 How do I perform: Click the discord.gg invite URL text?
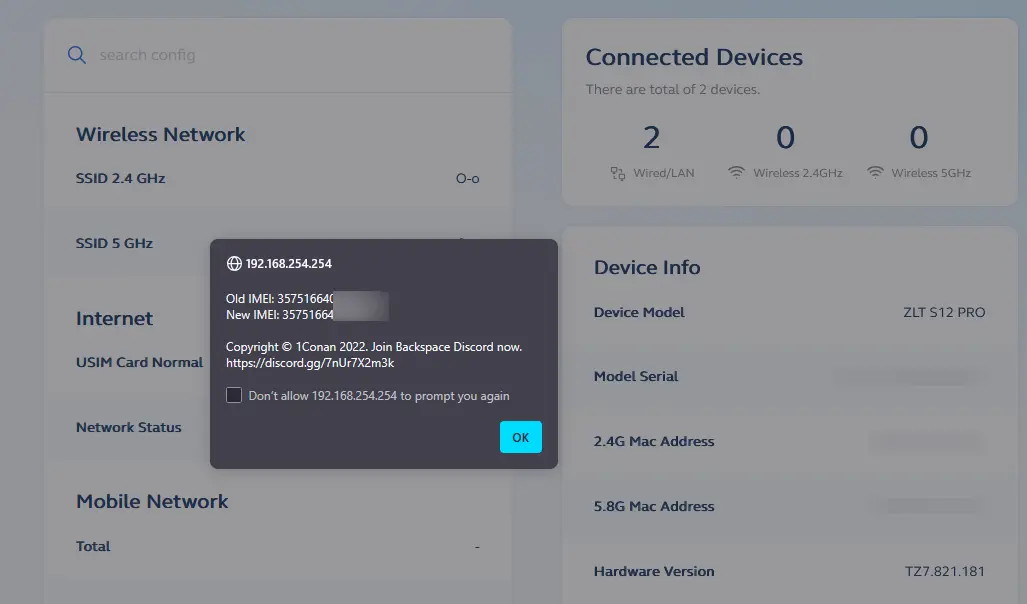click(x=310, y=362)
